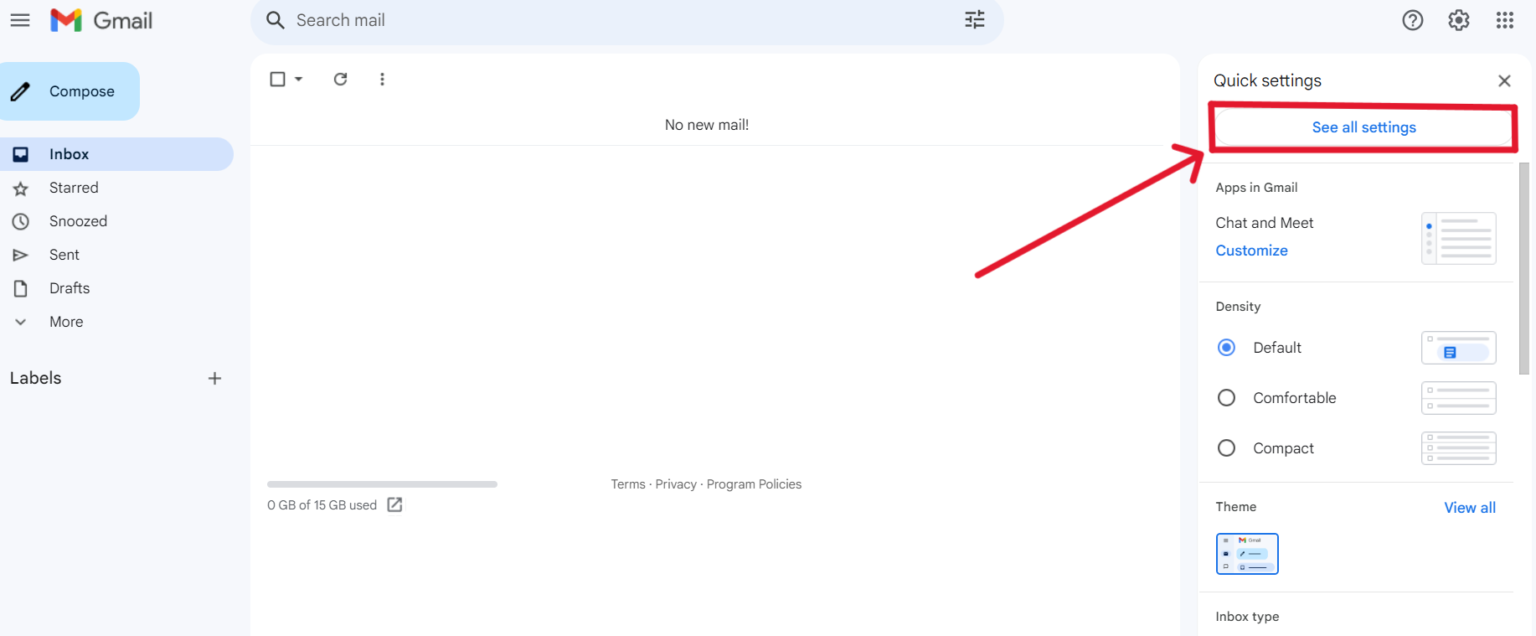Open the More options three-dot menu
The image size is (1536, 636).
(x=382, y=79)
